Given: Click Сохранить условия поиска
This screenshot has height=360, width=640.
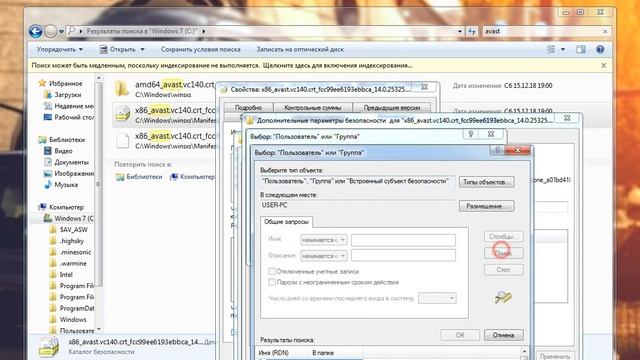Looking at the screenshot, I should click(200, 49).
